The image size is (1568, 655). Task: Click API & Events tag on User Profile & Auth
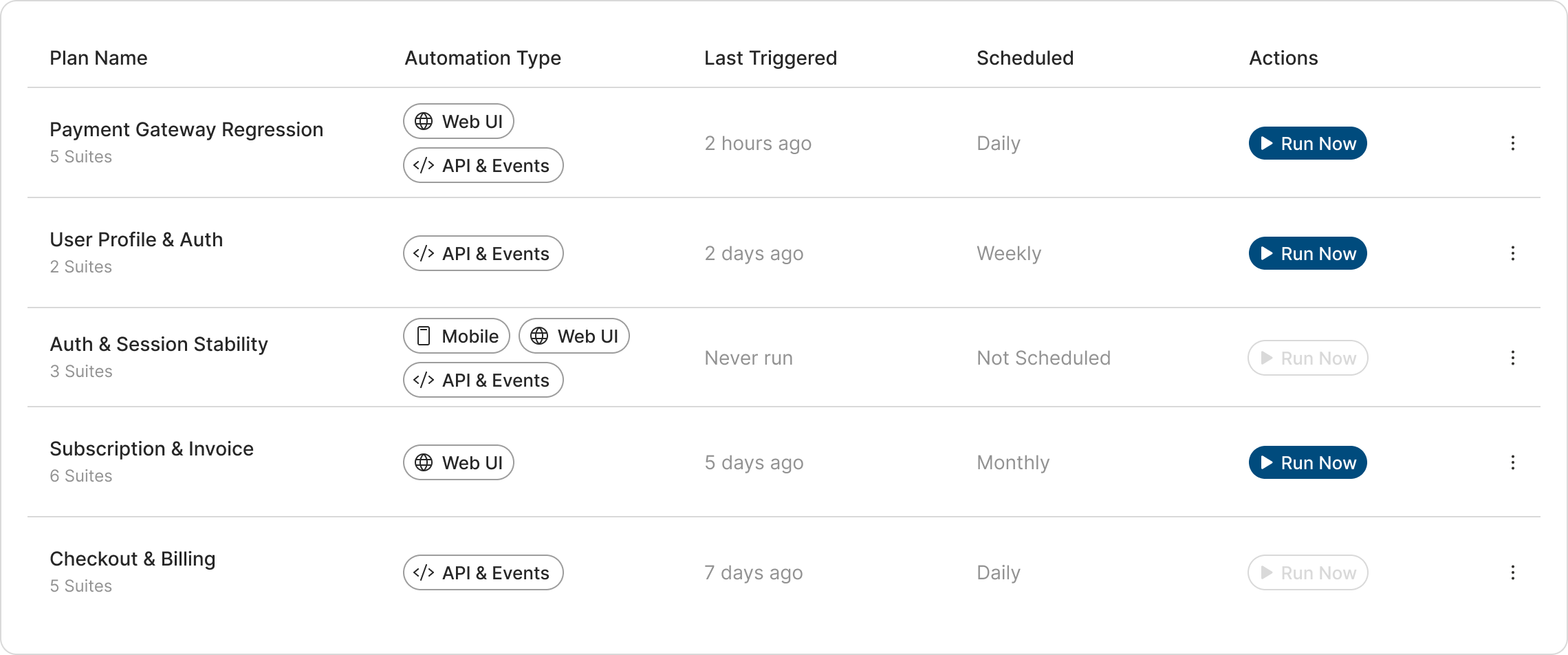click(x=483, y=253)
